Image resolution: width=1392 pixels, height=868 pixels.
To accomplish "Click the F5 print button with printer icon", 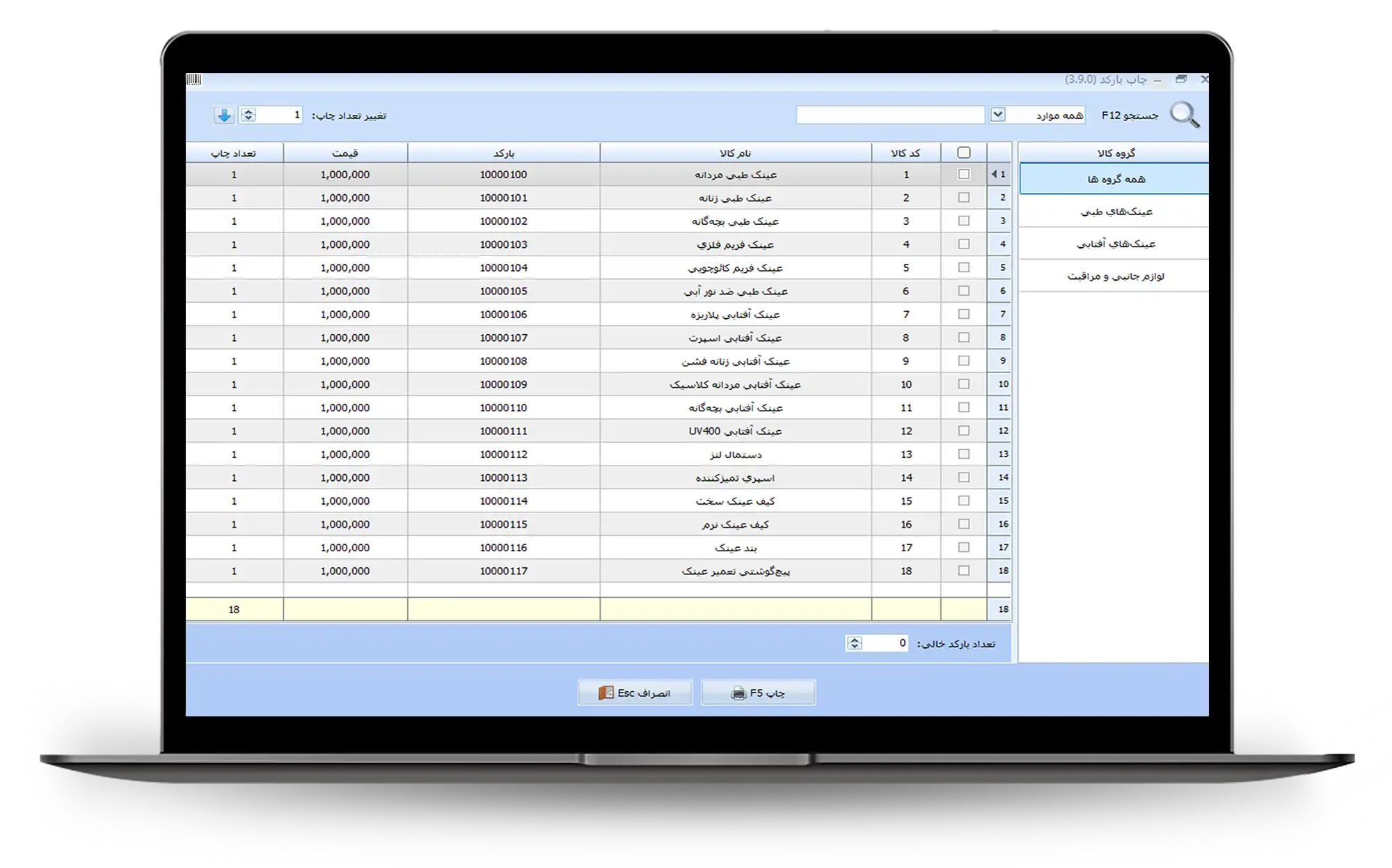I will coord(758,693).
